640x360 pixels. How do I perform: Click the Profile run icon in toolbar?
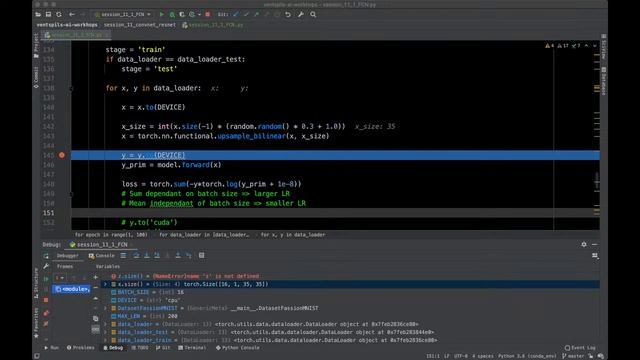tap(192, 14)
